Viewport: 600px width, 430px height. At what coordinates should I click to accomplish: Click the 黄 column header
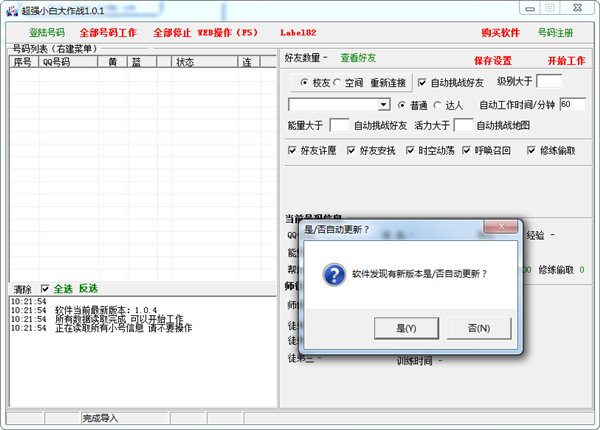pos(112,62)
